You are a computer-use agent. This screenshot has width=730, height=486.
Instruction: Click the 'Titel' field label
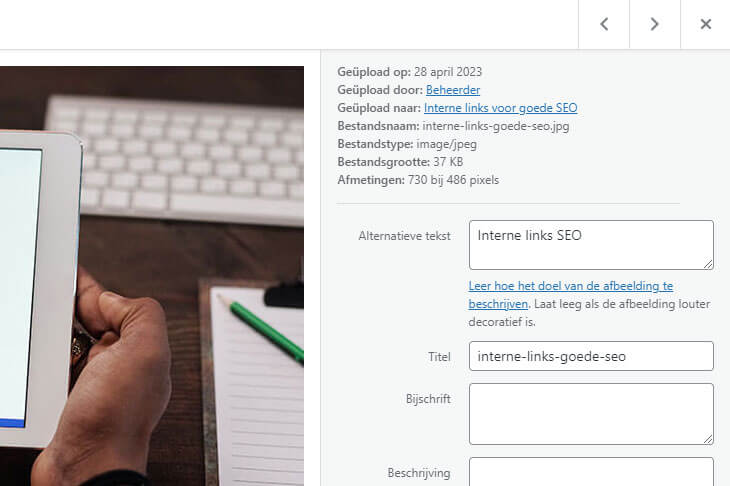(439, 357)
